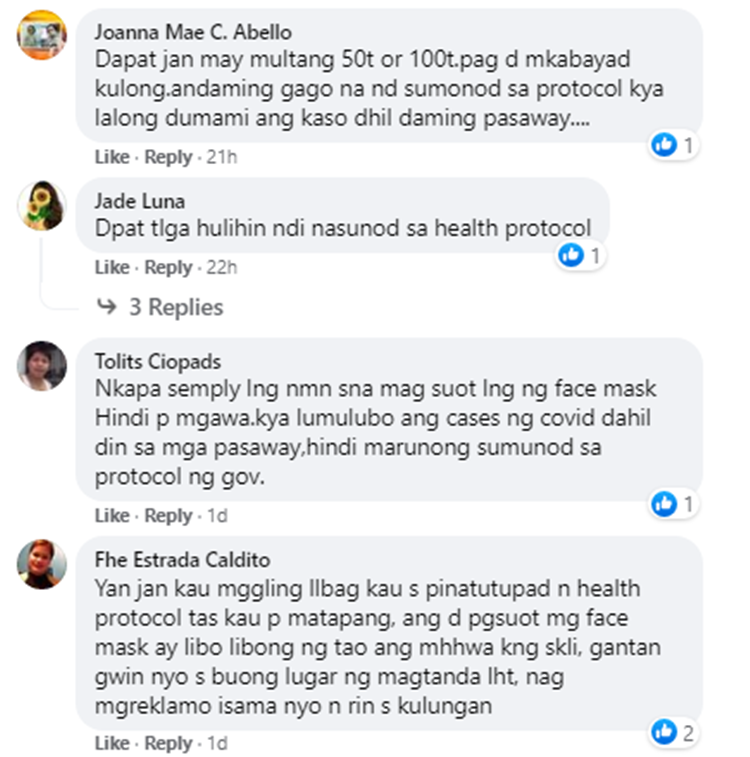Click the like reaction icon on Joanna Mae's comment
The image size is (750, 757).
664,144
